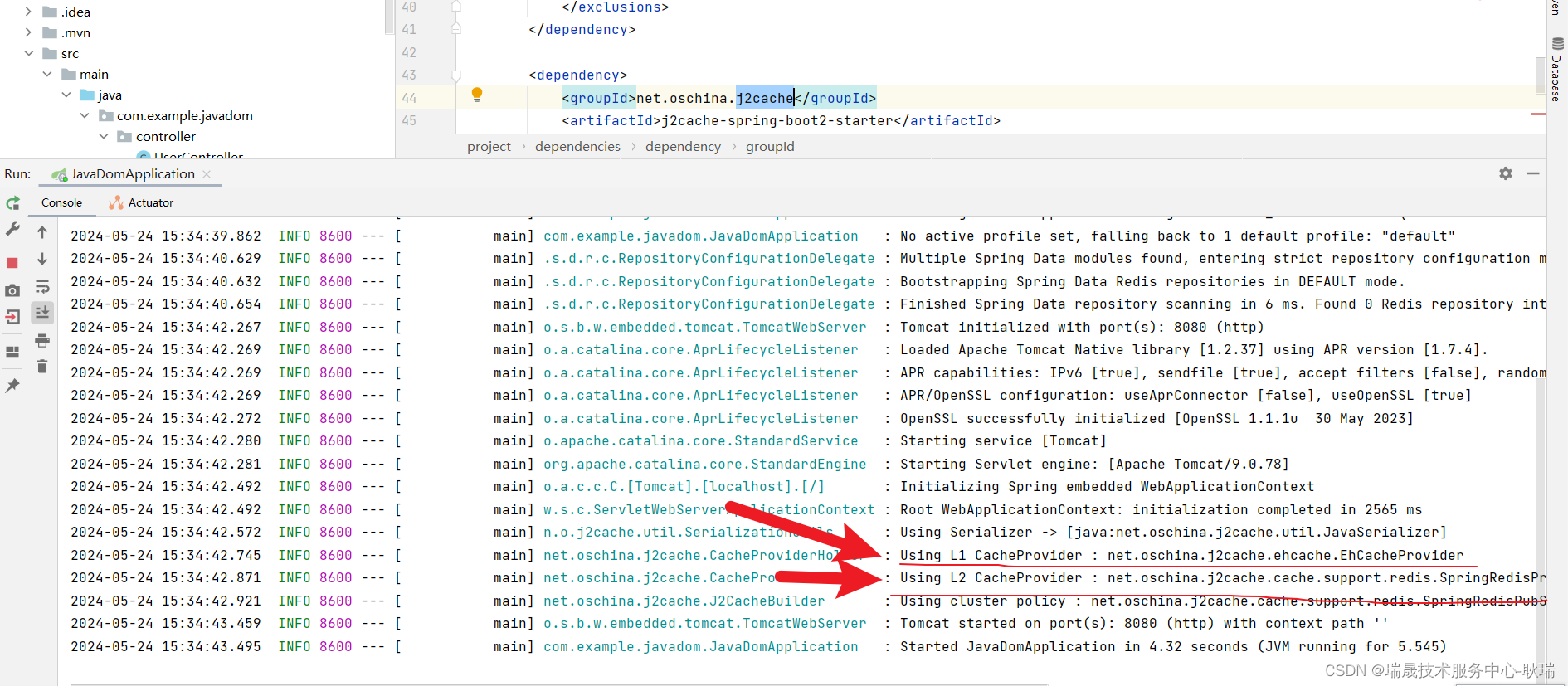Collapse the main folder
The height and width of the screenshot is (686, 1568).
pos(47,74)
